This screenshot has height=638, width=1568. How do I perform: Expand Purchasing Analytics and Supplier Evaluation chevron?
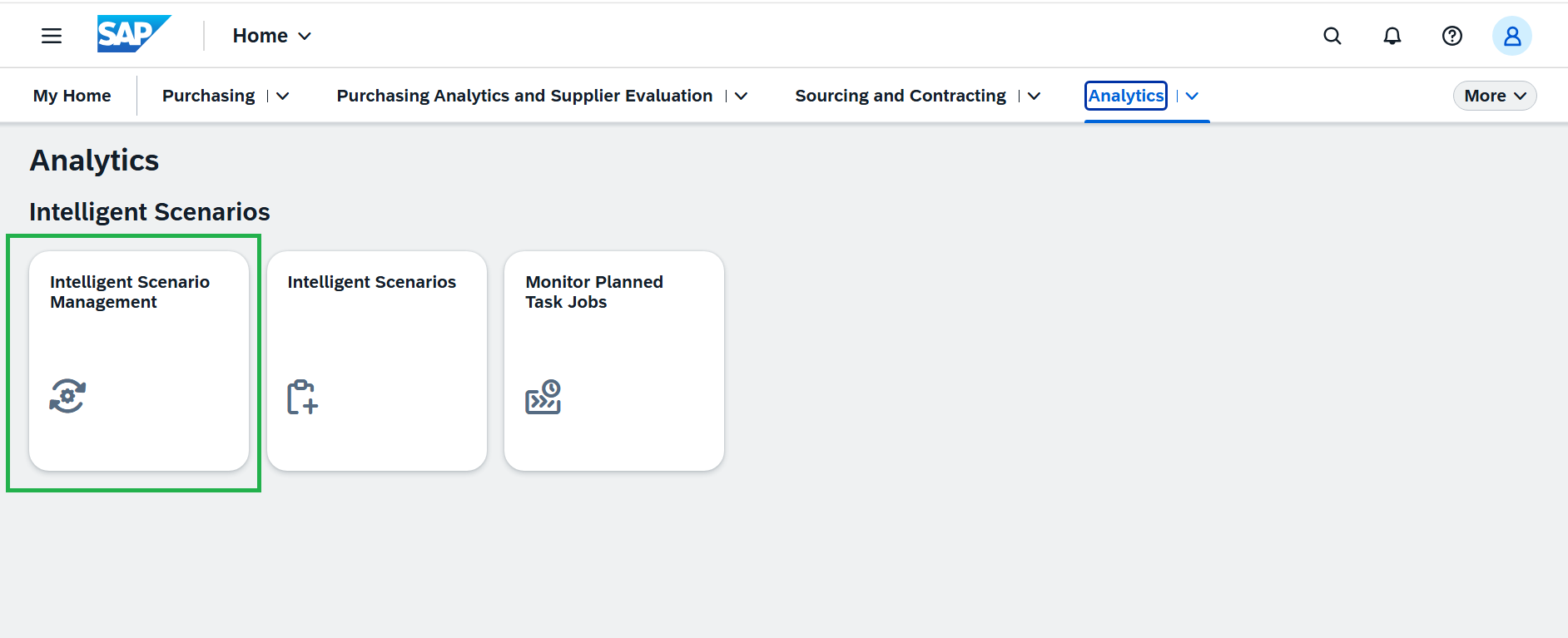(x=741, y=96)
